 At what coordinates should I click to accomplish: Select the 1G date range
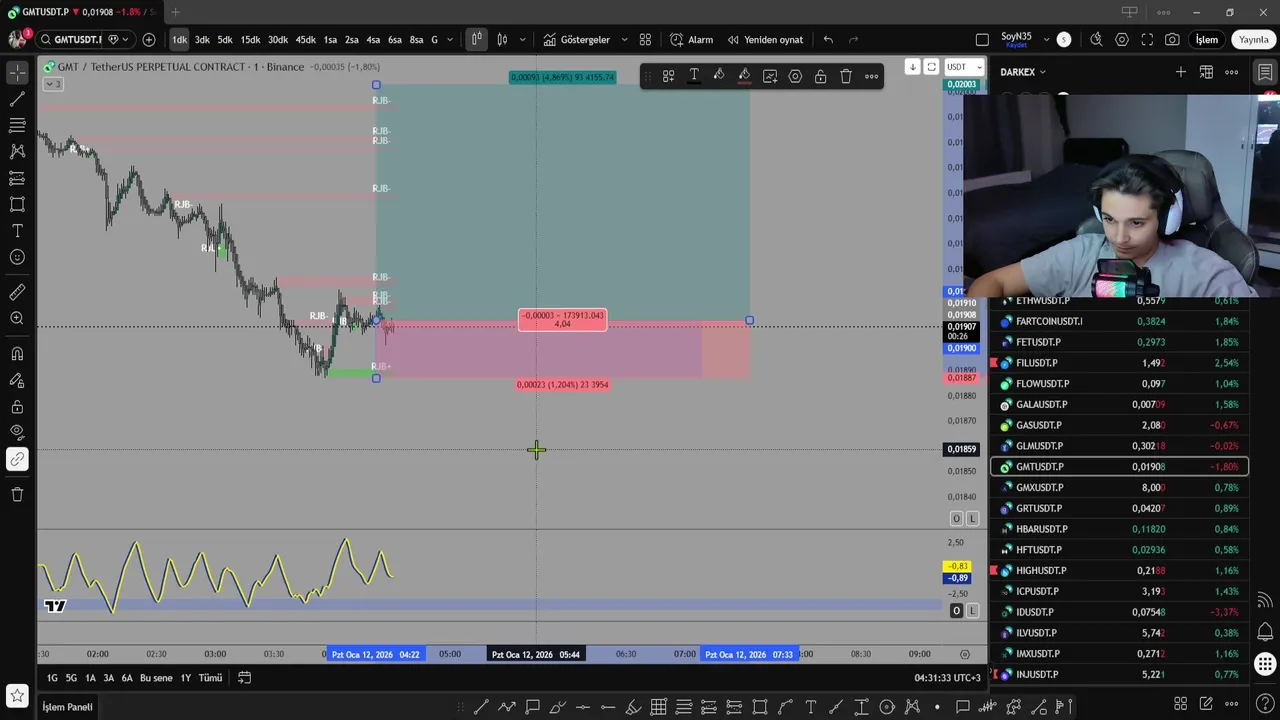click(x=52, y=678)
